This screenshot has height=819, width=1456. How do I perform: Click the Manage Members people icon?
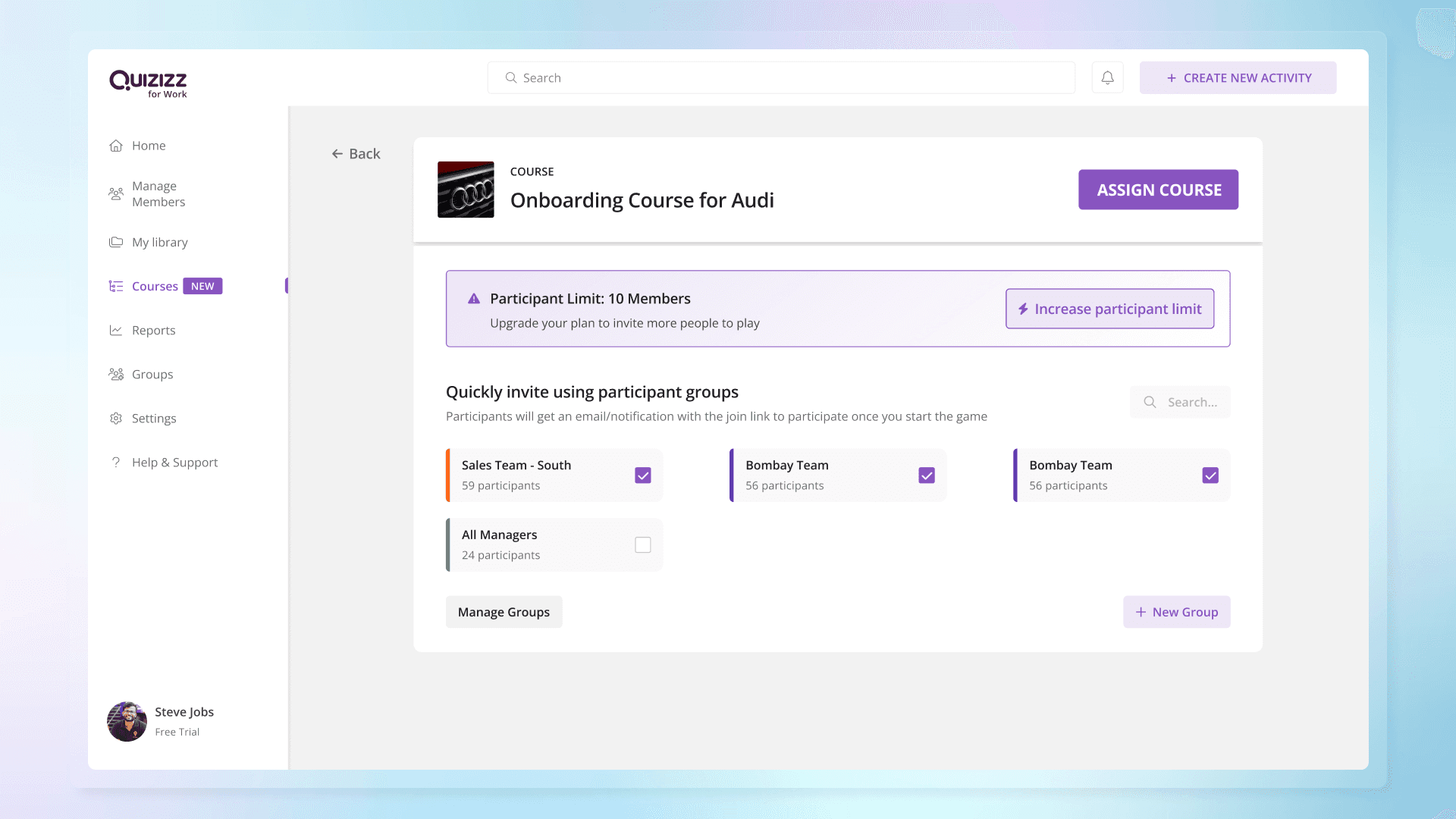pos(116,194)
